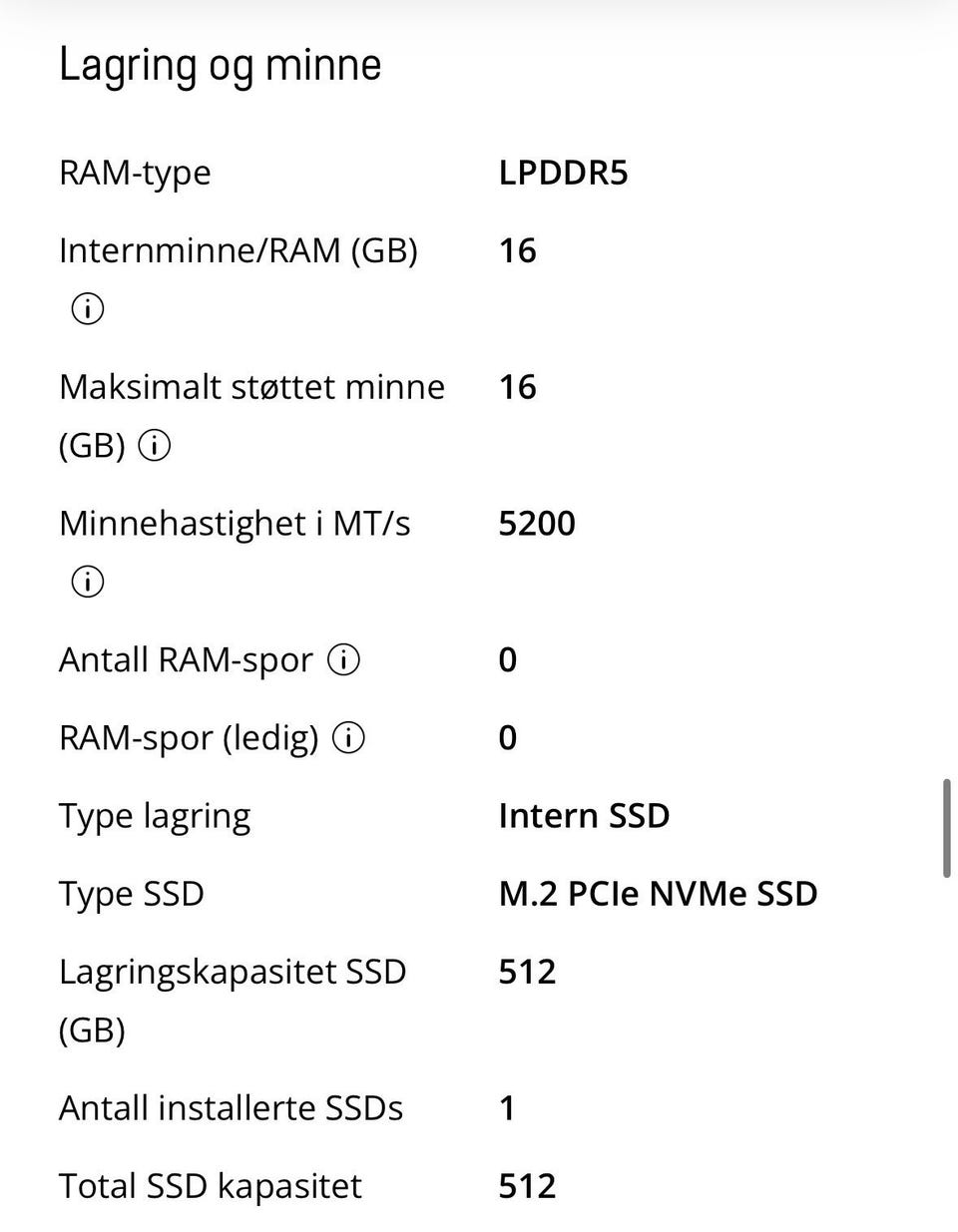Viewport: 958px width, 1232px height.
Task: Select the RAM-type label
Action: point(135,174)
